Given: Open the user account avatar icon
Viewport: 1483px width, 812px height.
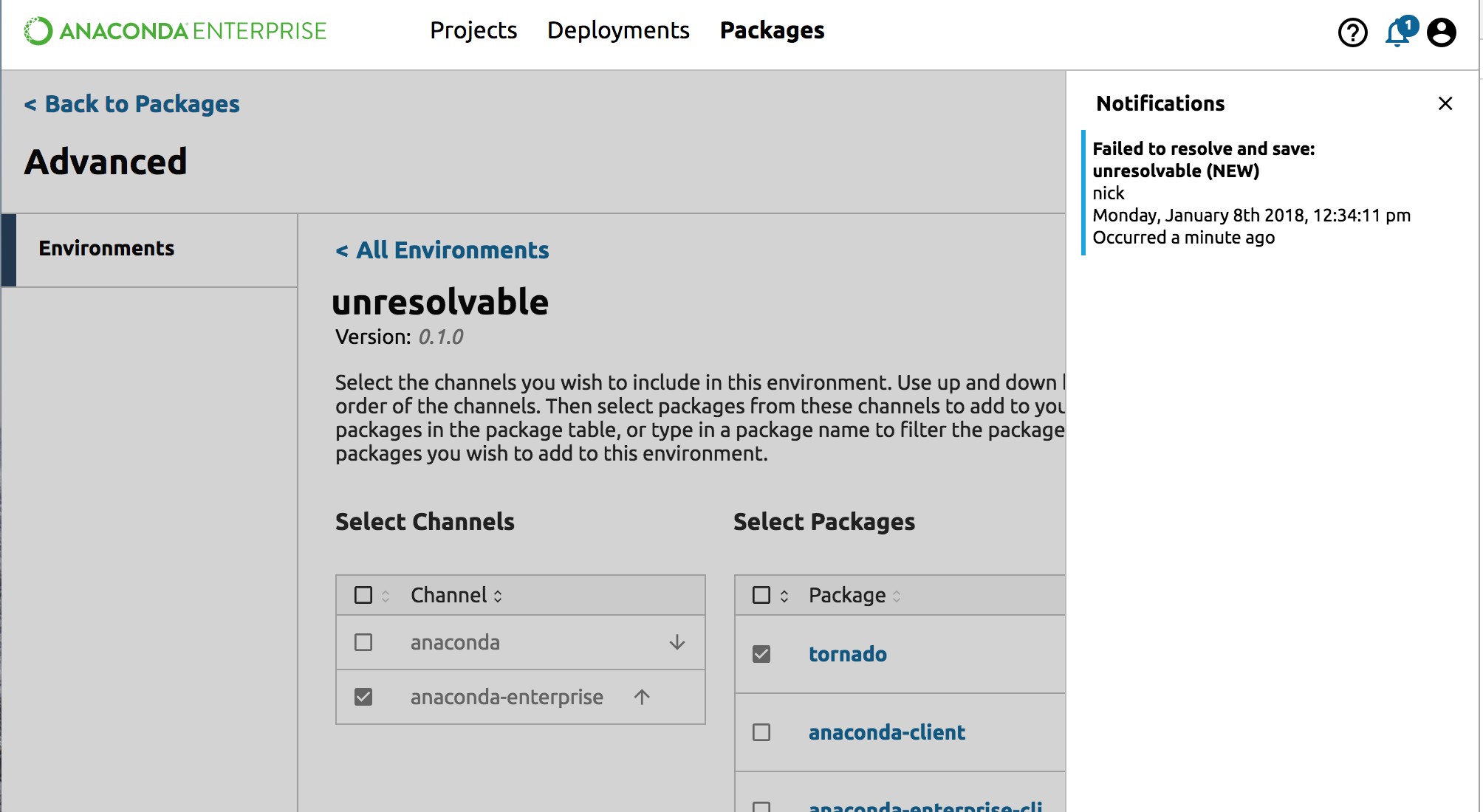Looking at the screenshot, I should coord(1441,32).
